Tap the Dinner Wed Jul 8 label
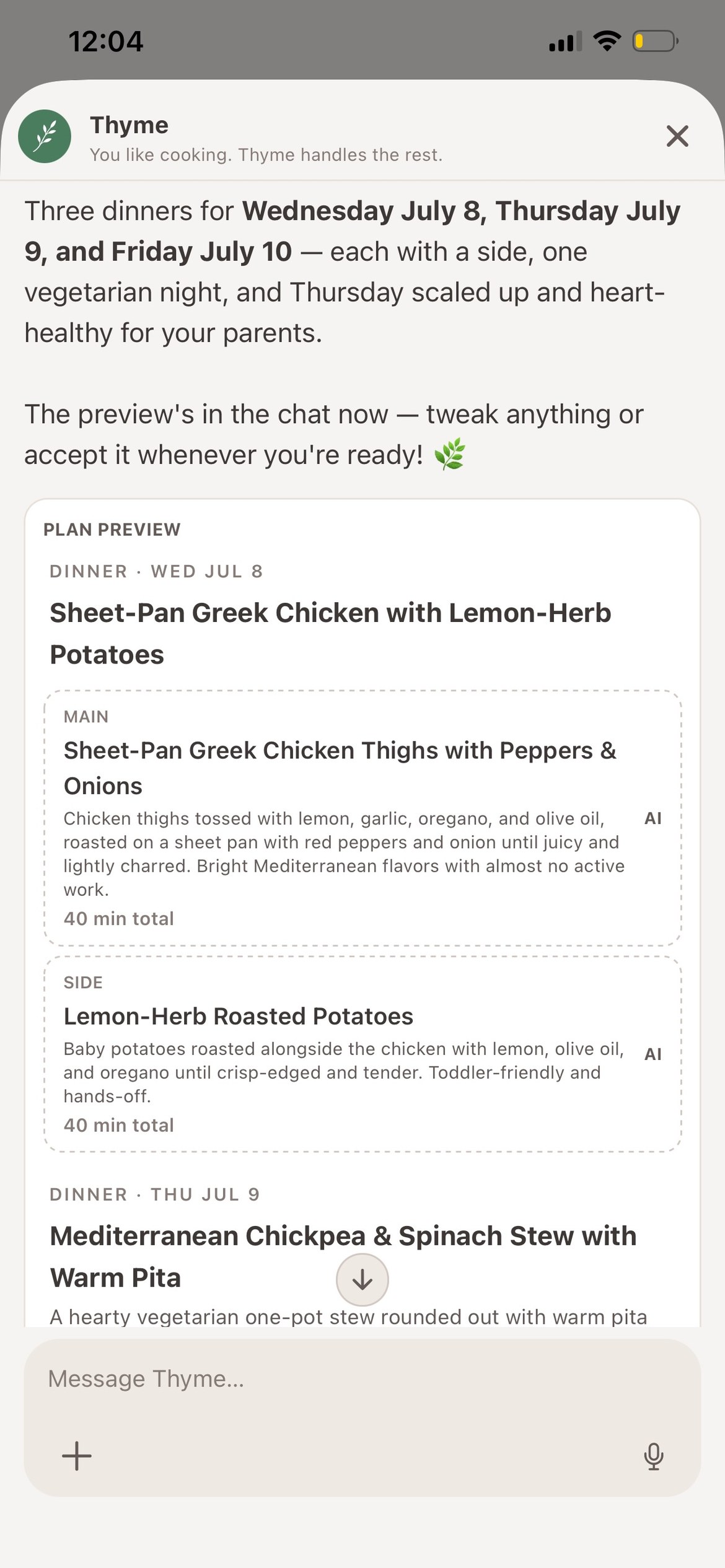Image resolution: width=725 pixels, height=1568 pixels. [x=156, y=571]
